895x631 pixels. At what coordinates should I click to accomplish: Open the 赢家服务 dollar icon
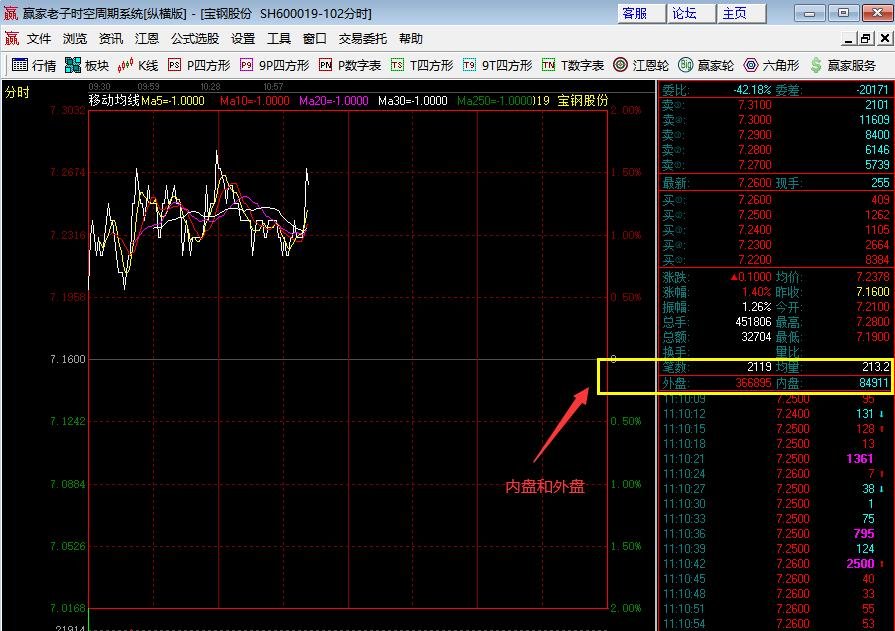816,65
